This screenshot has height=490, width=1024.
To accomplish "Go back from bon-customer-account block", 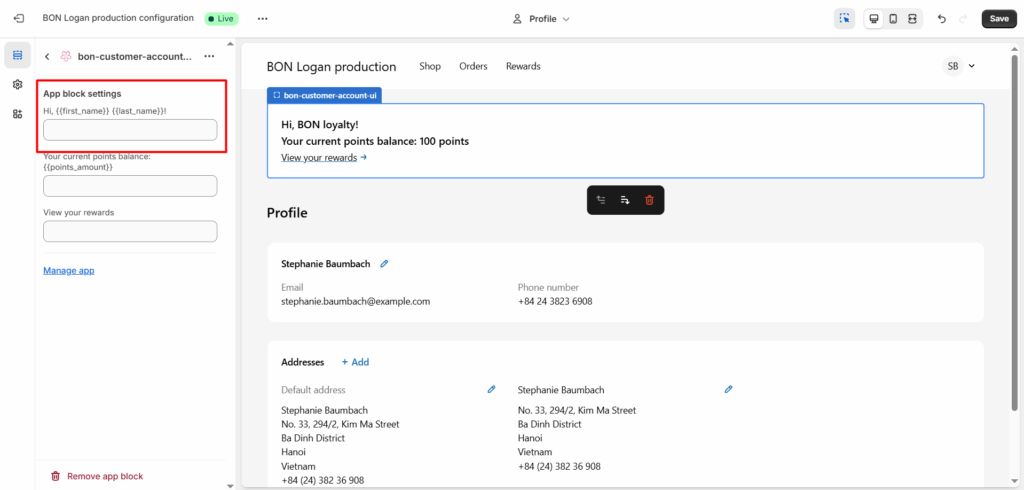I will coord(47,57).
